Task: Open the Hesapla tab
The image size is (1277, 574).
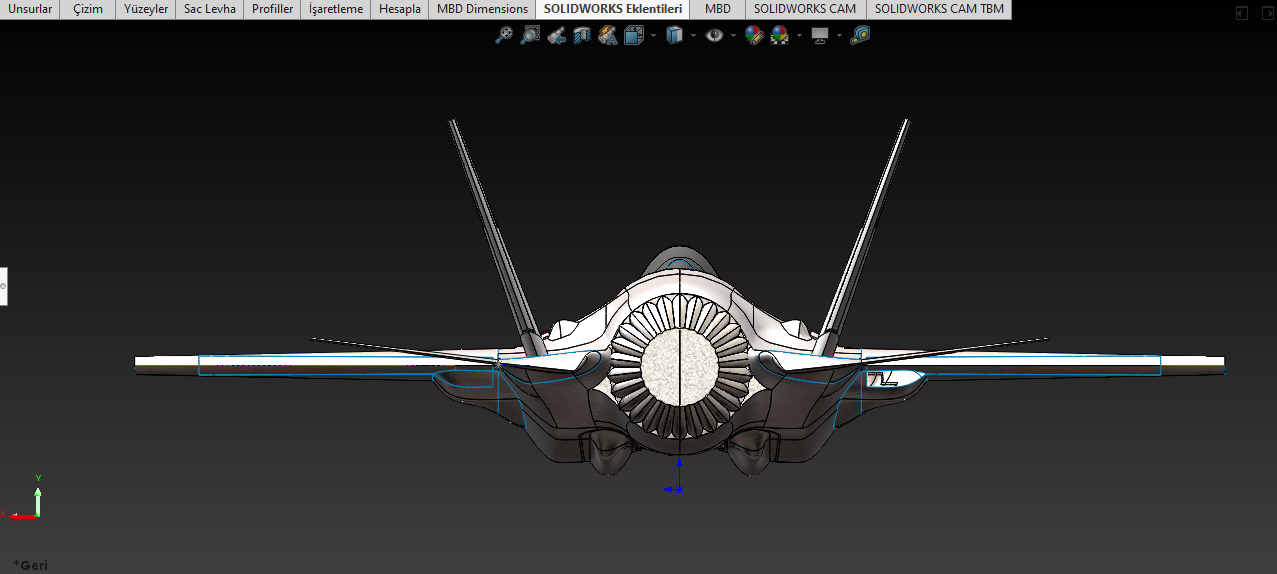Action: pos(400,9)
